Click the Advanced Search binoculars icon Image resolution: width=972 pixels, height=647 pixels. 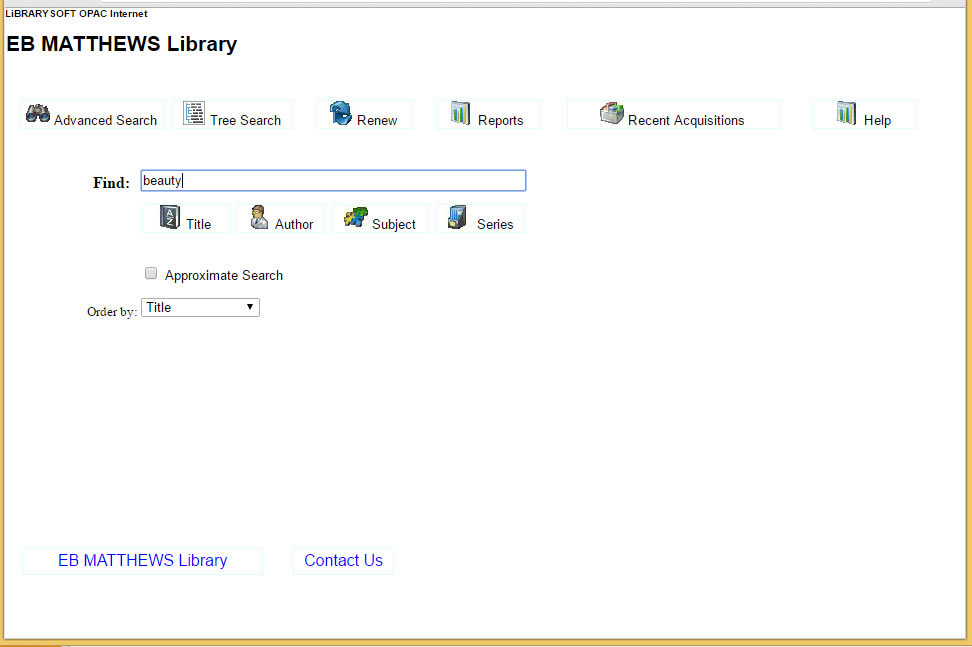pos(38,113)
